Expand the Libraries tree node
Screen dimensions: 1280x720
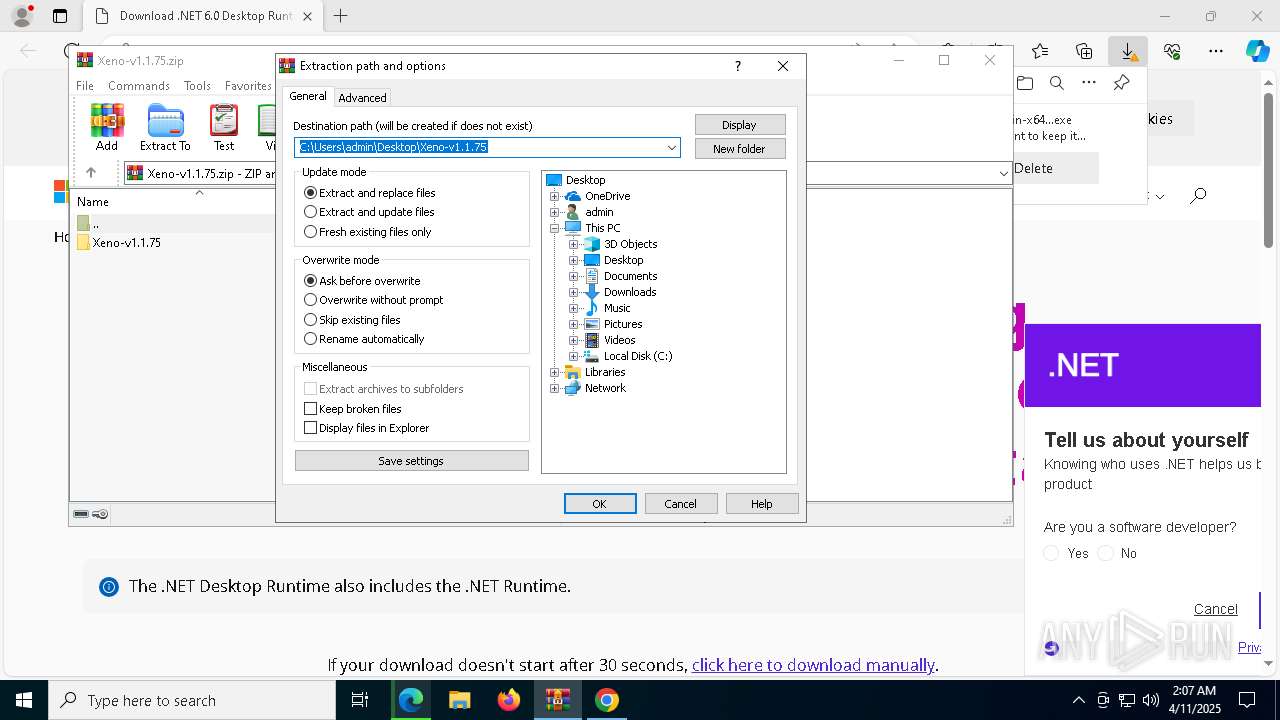[555, 372]
